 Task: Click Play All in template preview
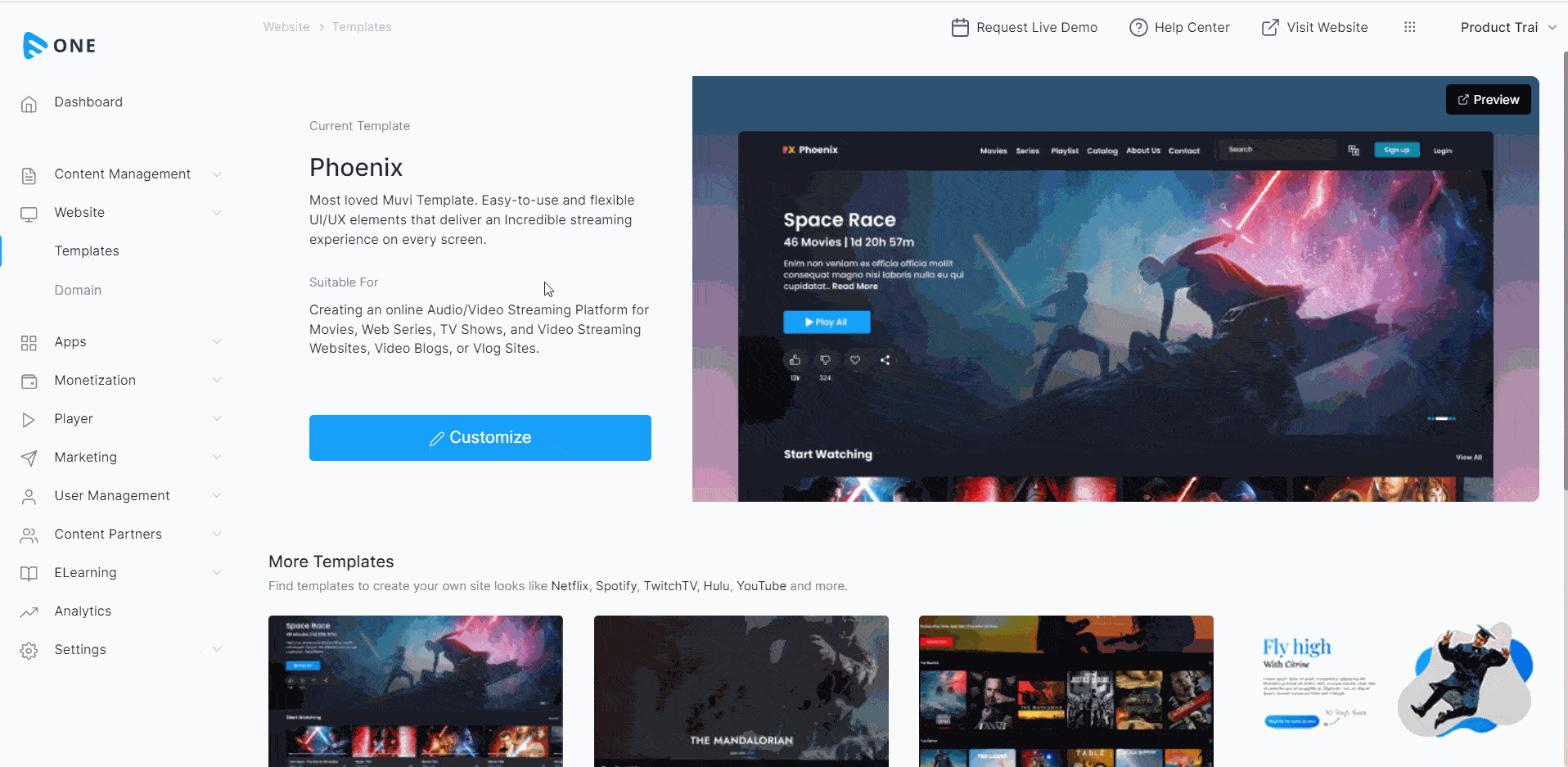(x=827, y=322)
